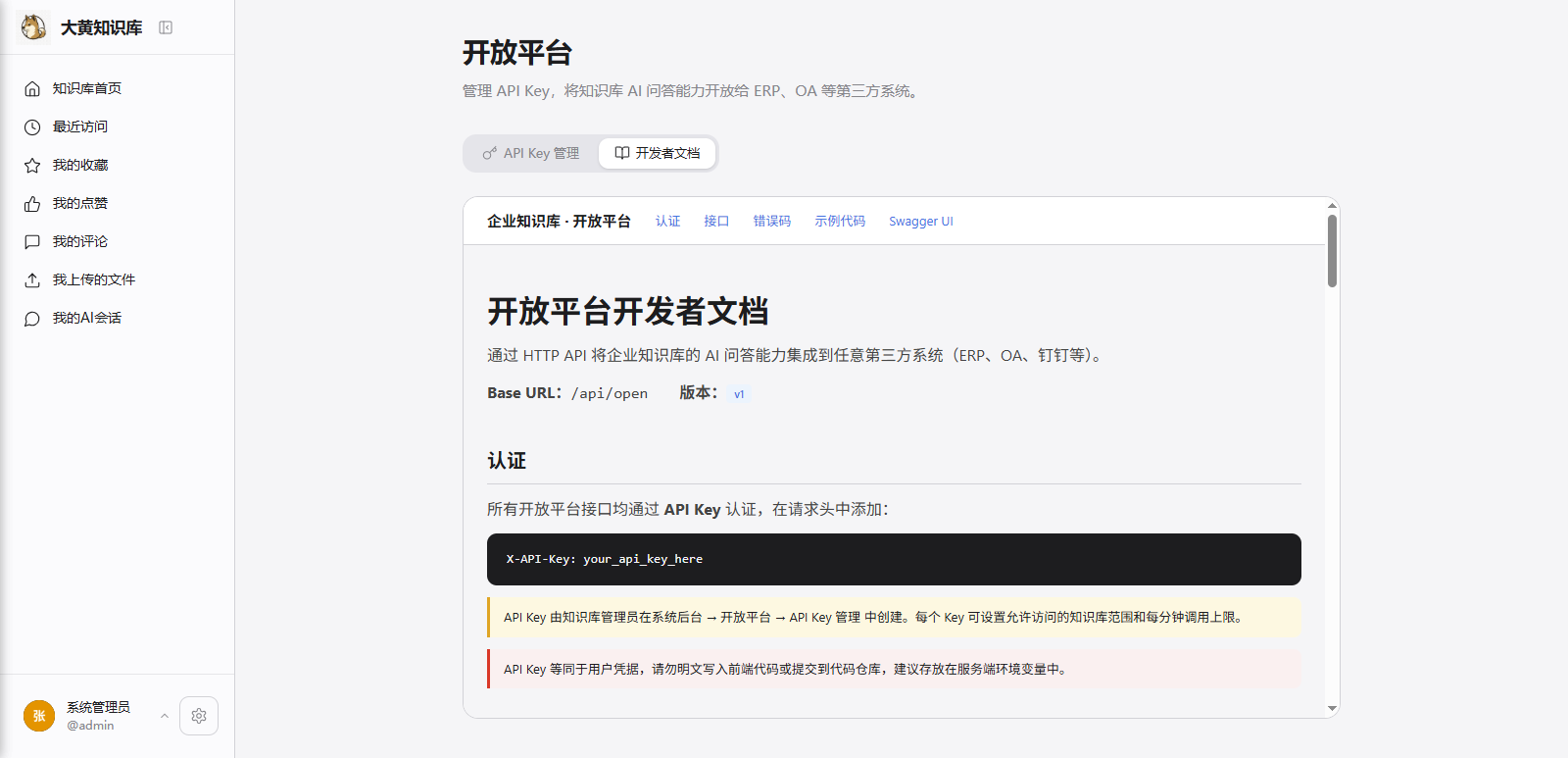The image size is (1568, 758).
Task: Click the scrollbar up arrow
Action: [1332, 205]
